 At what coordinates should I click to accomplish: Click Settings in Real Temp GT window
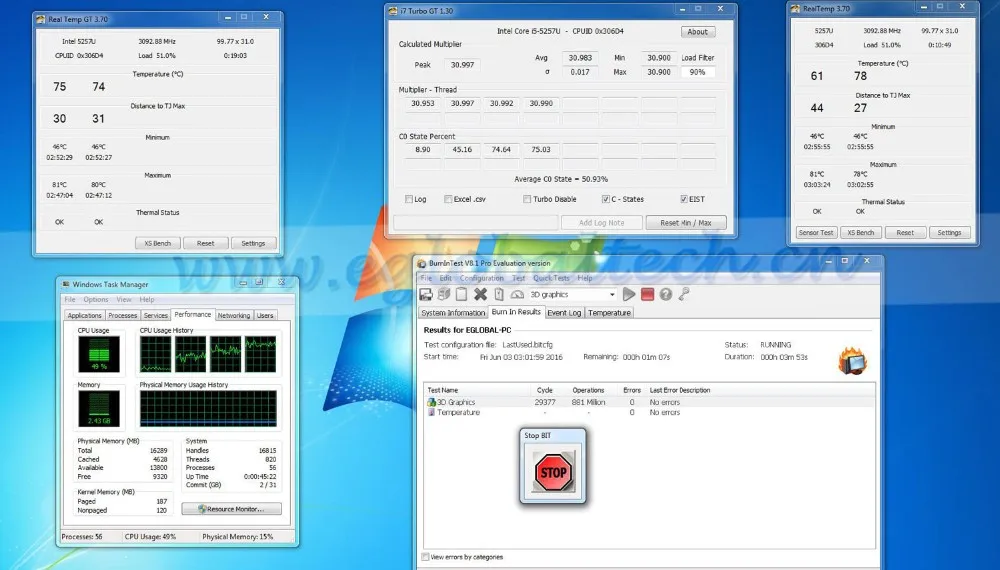[253, 243]
